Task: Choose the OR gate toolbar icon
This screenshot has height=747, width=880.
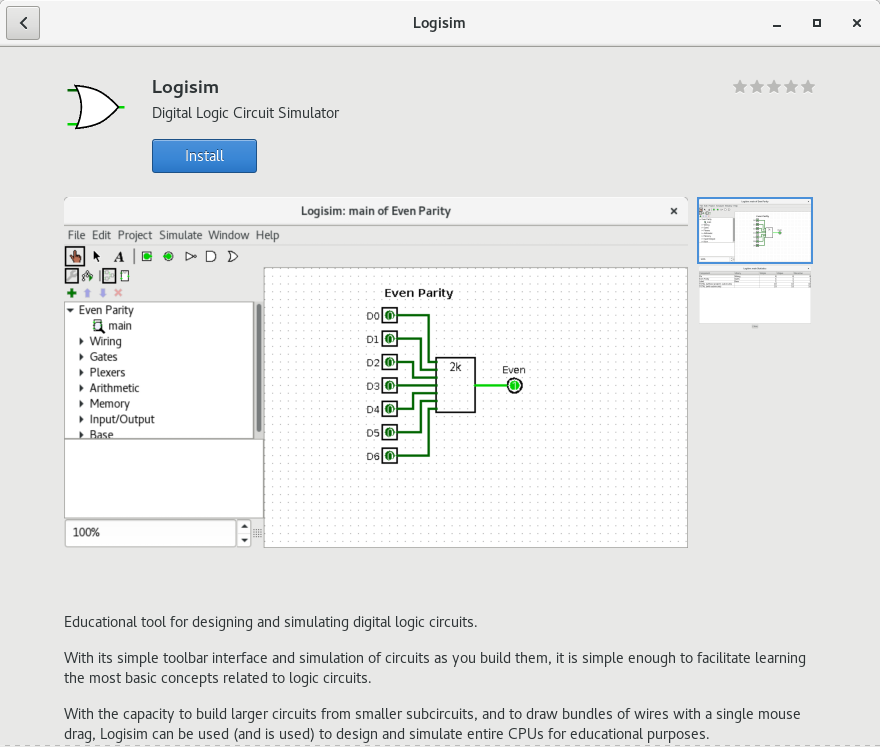Action: [x=232, y=256]
